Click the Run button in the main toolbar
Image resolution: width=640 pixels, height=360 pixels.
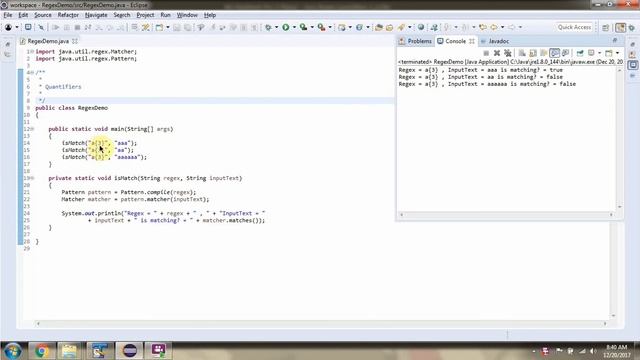coord(286,27)
